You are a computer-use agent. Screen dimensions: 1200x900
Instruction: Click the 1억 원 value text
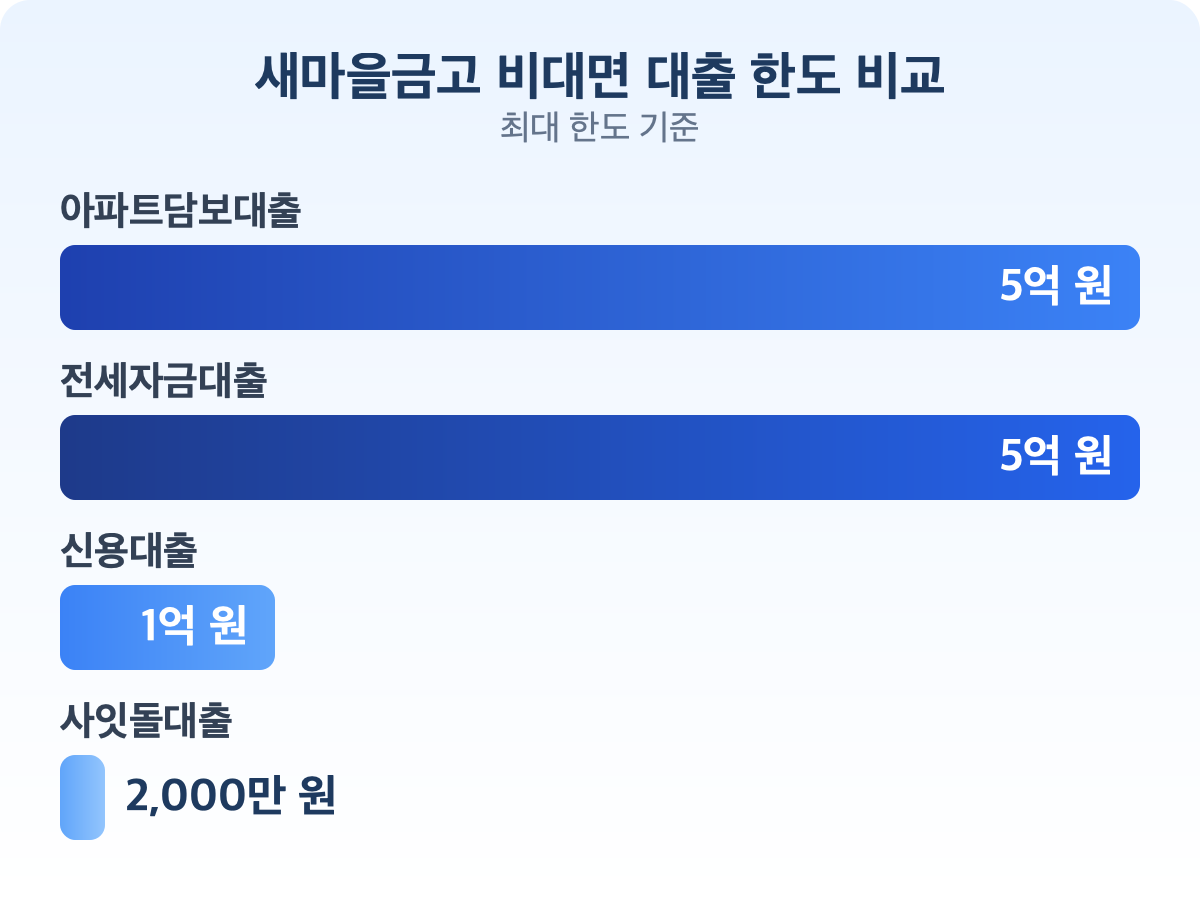[193, 628]
